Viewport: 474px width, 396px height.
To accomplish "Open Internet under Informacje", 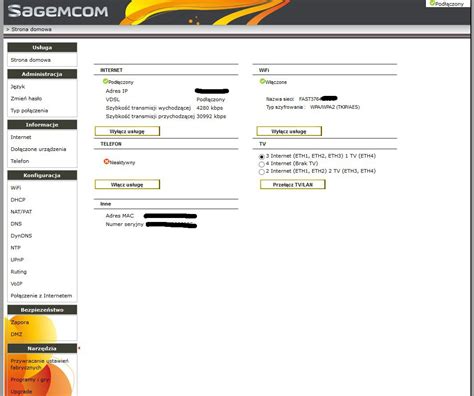I will tap(21, 137).
